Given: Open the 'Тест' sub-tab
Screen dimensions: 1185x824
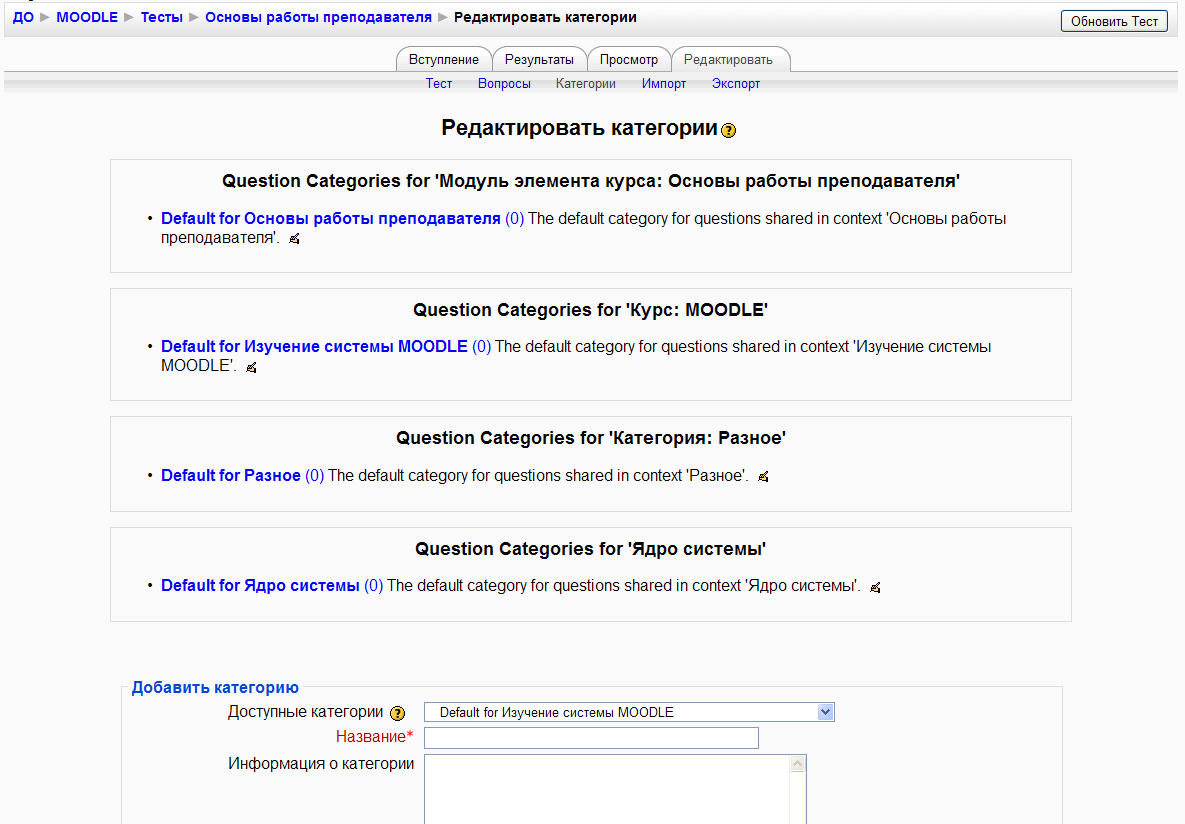Looking at the screenshot, I should [x=438, y=84].
